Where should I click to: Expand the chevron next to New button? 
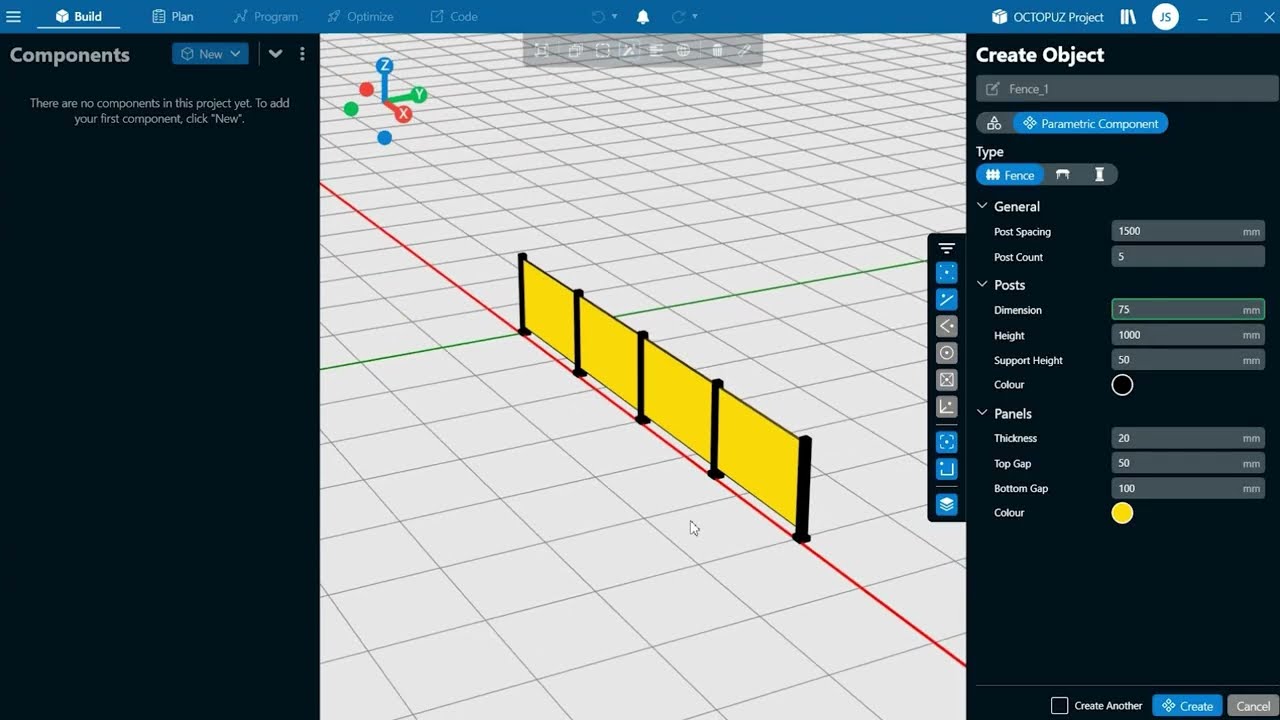tap(275, 54)
